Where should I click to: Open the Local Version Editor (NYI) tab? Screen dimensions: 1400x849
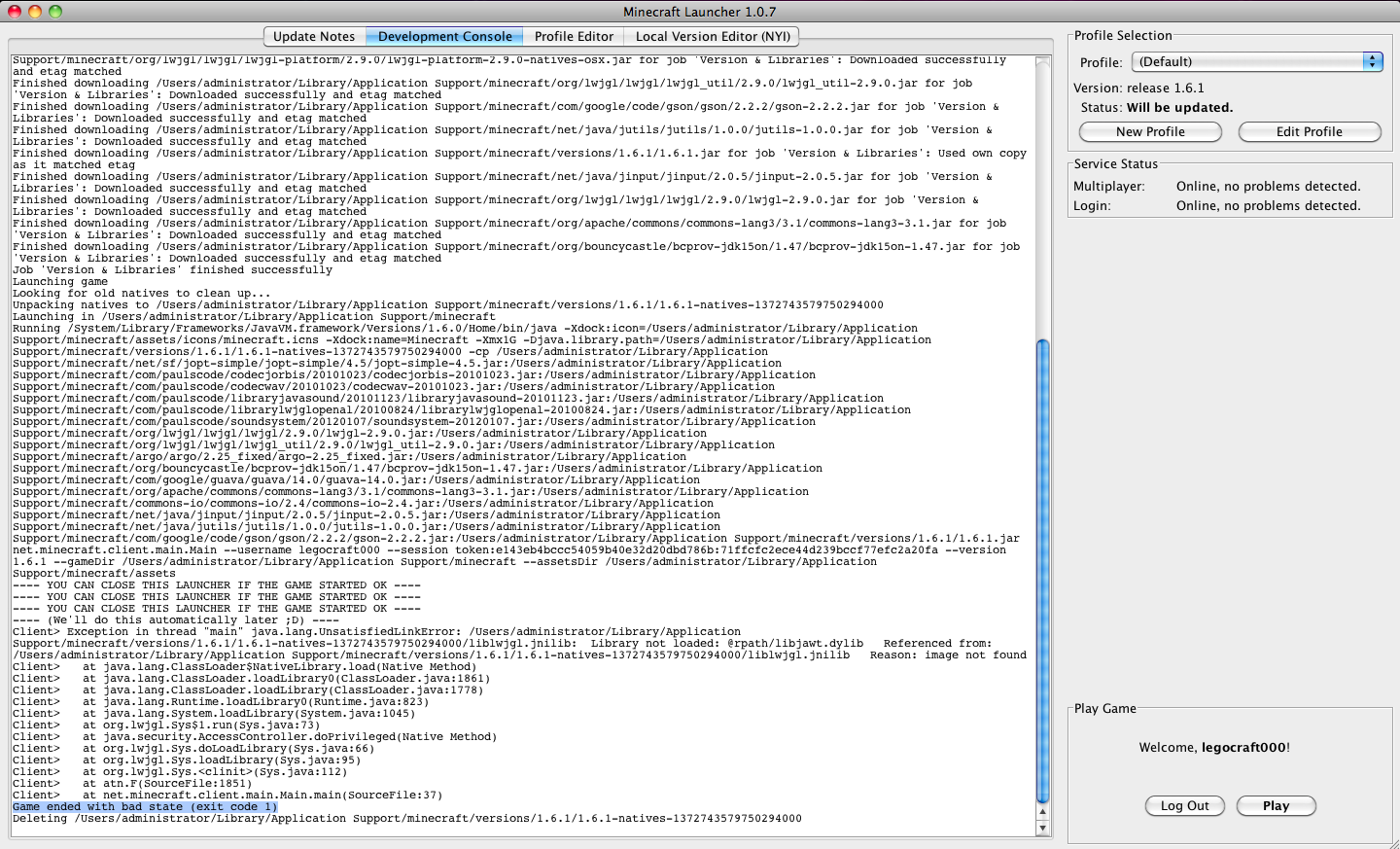point(713,37)
